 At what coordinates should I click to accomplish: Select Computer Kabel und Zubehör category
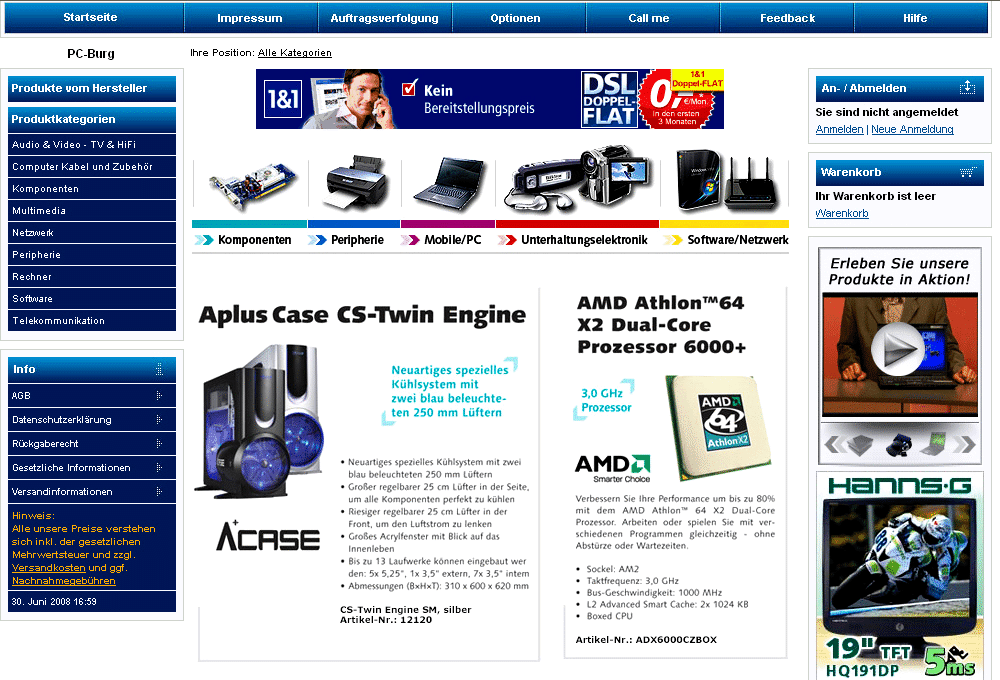click(92, 166)
